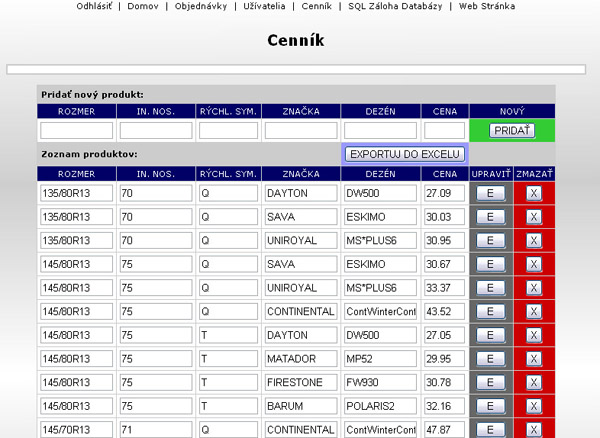Edit the UNIROYAL MS*PLUS6 30.95 row

pos(490,241)
